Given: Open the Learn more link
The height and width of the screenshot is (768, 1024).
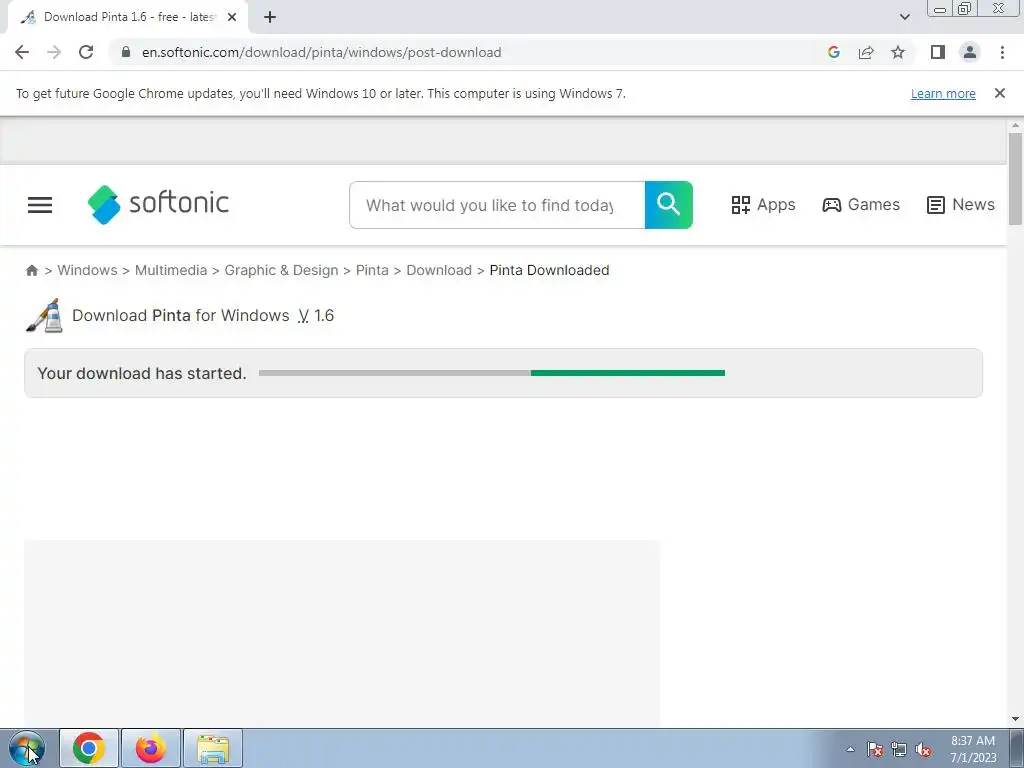Looking at the screenshot, I should pos(943,93).
